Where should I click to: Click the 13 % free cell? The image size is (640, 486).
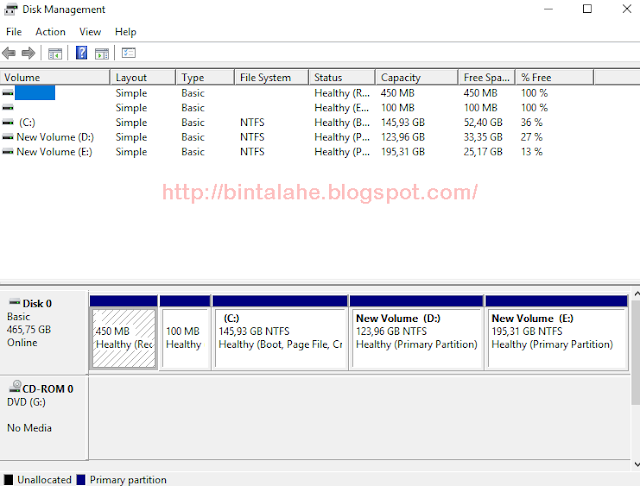click(531, 152)
